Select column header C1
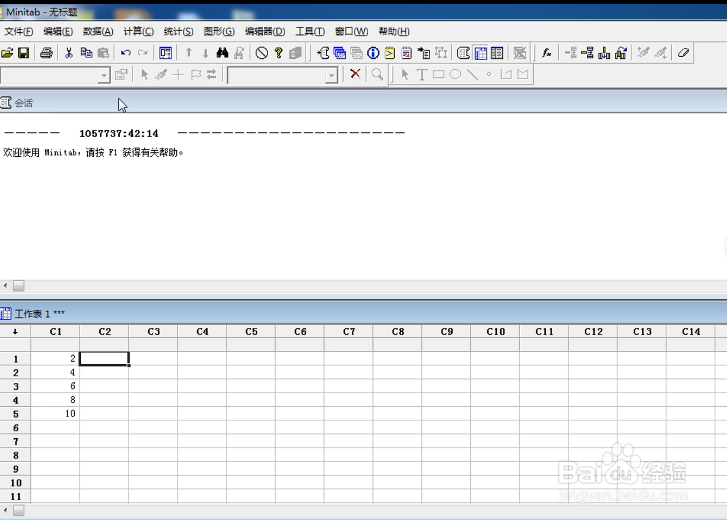 click(x=55, y=331)
